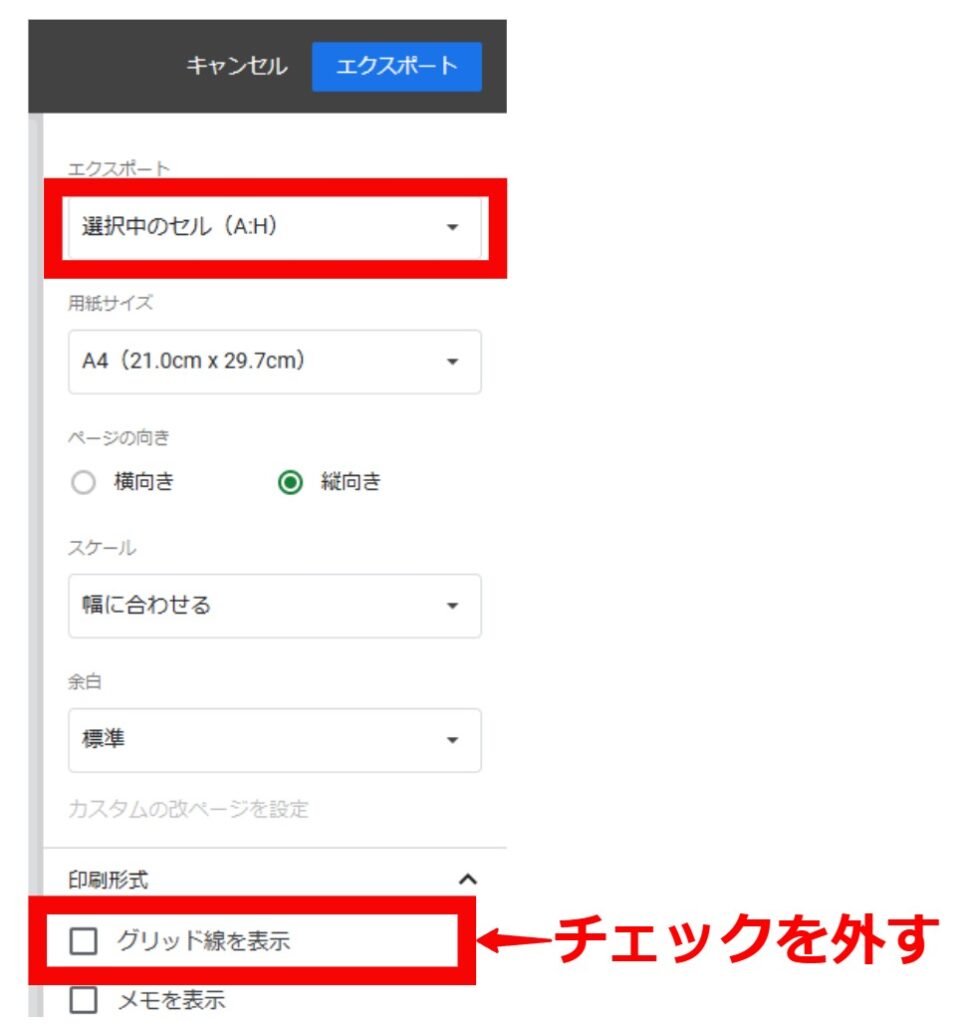The height and width of the screenshot is (1024, 968).
Task: Click the カスタムの改ページを設定 link
Action: tap(188, 809)
